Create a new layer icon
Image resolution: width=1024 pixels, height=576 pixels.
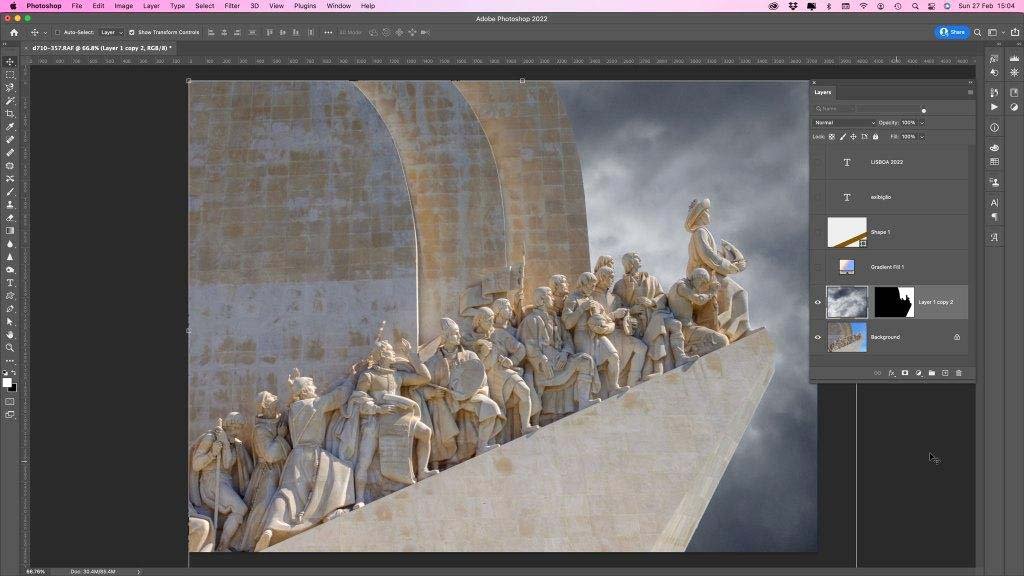tap(945, 373)
